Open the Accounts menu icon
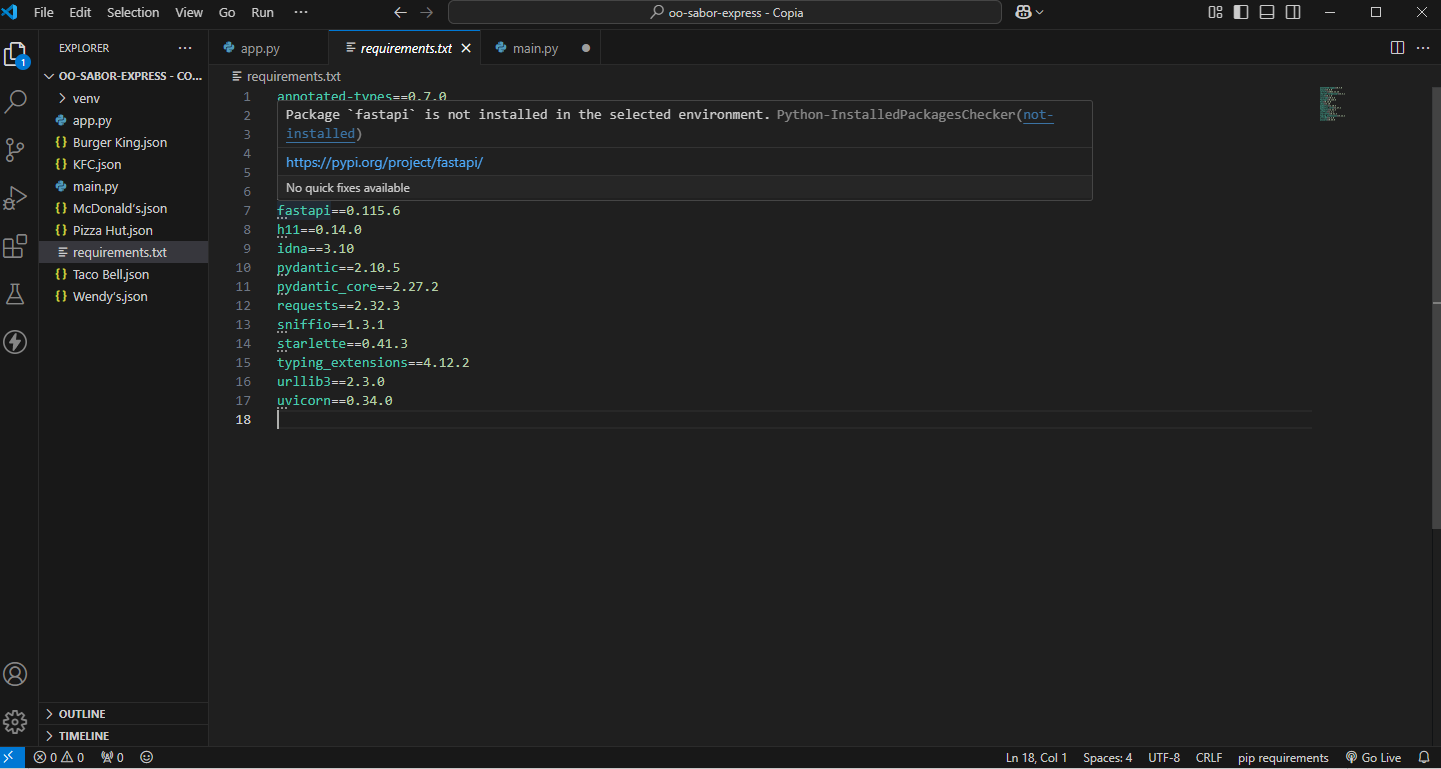Viewport: 1441px width, 769px height. (15, 674)
